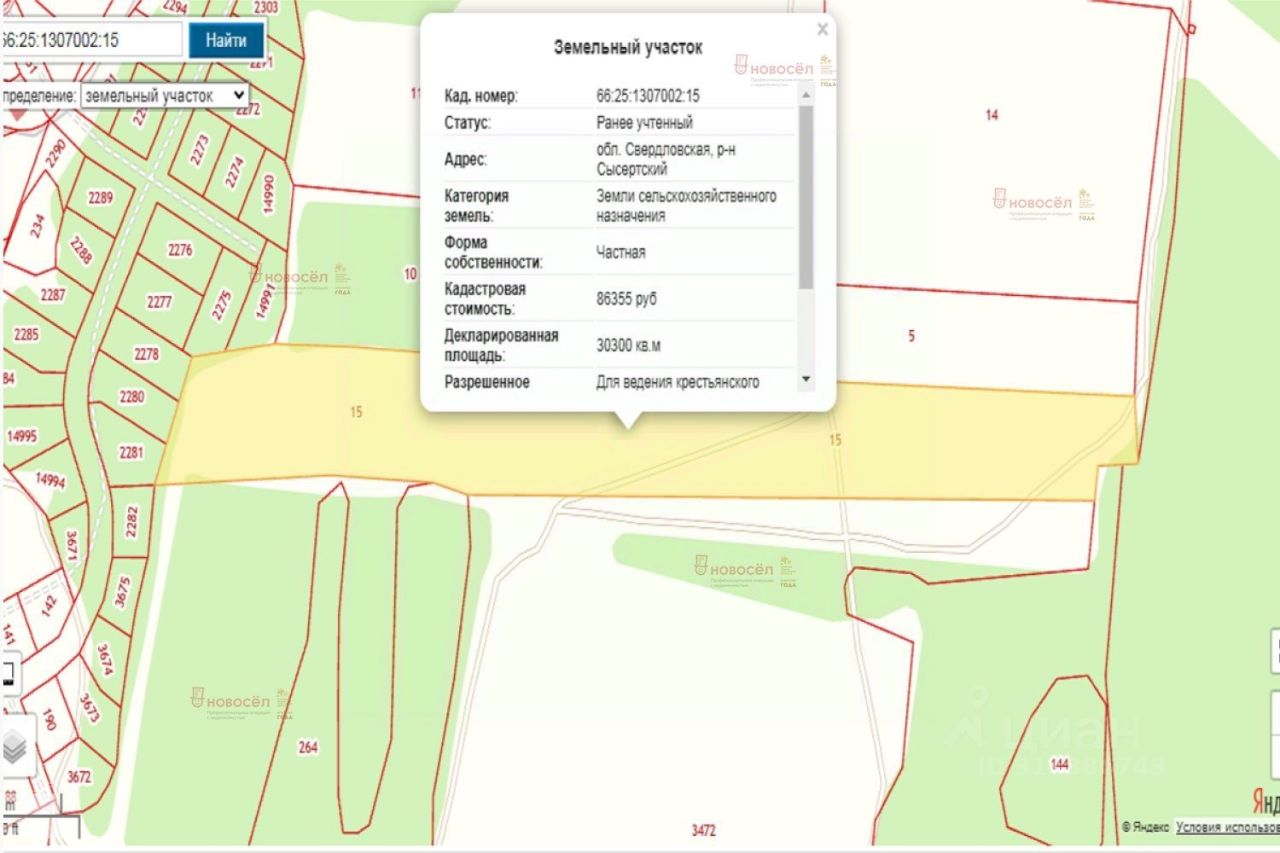
Task: Open the Условия использования link
Action: click(x=1227, y=827)
